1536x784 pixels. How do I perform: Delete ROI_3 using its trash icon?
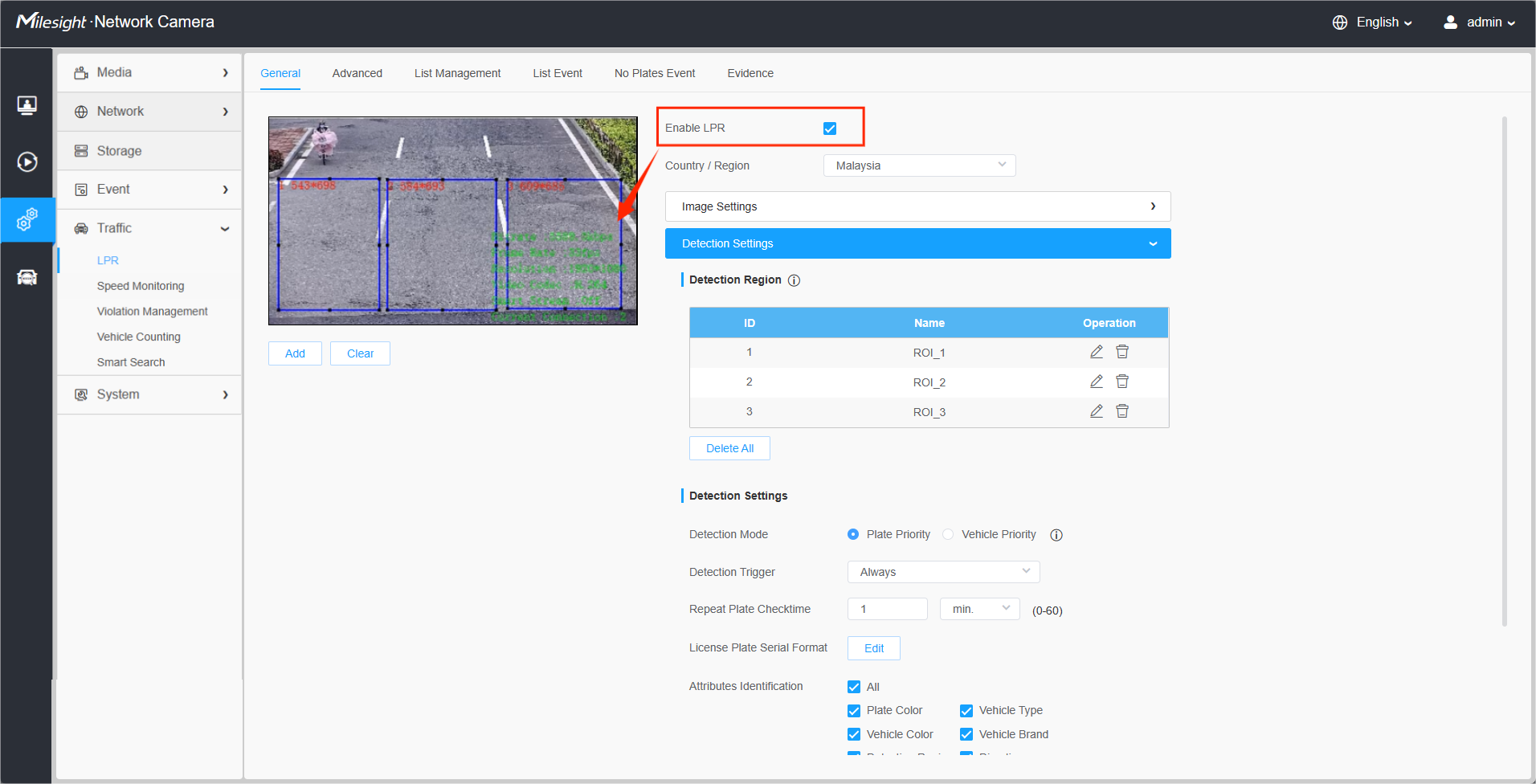[1122, 411]
